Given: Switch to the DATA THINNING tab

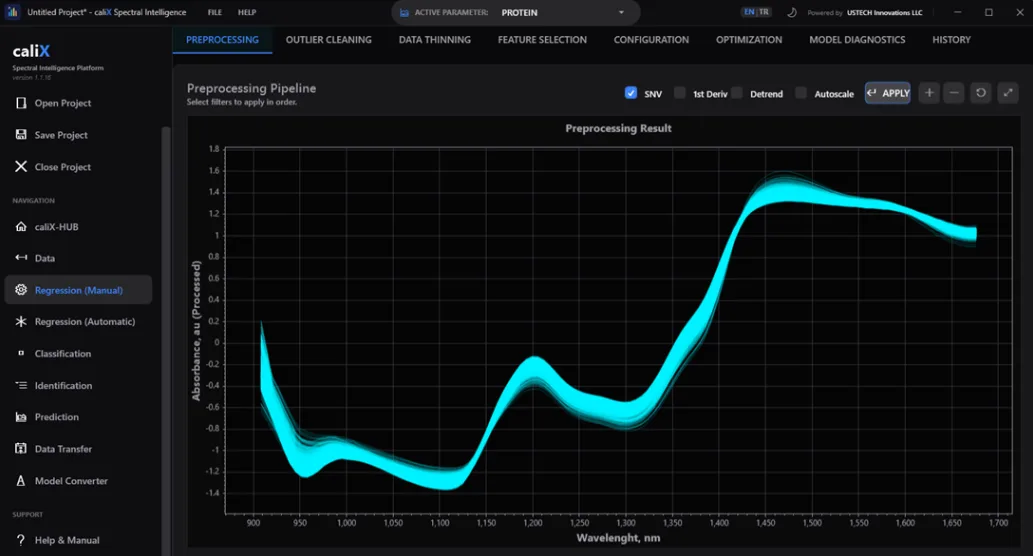Looking at the screenshot, I should point(435,40).
